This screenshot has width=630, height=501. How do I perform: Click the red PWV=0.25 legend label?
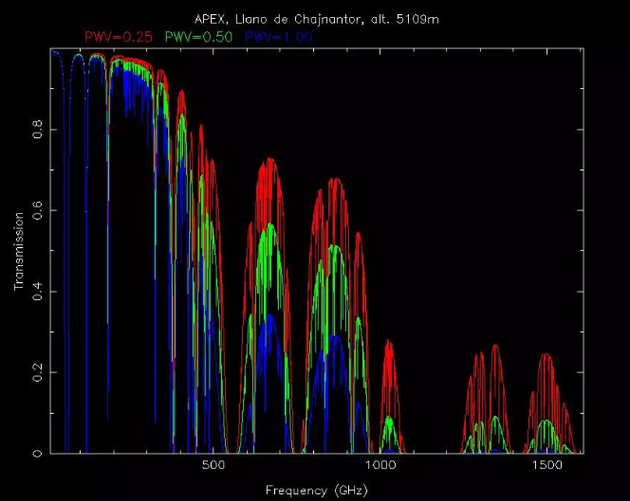[119, 37]
